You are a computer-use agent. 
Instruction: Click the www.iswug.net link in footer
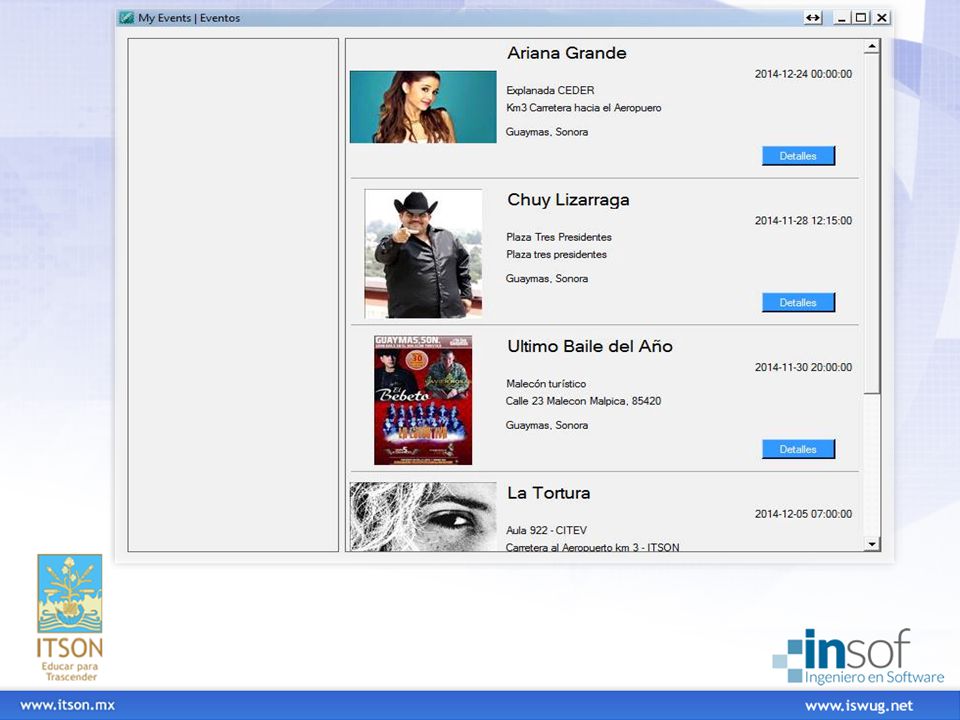coord(859,706)
